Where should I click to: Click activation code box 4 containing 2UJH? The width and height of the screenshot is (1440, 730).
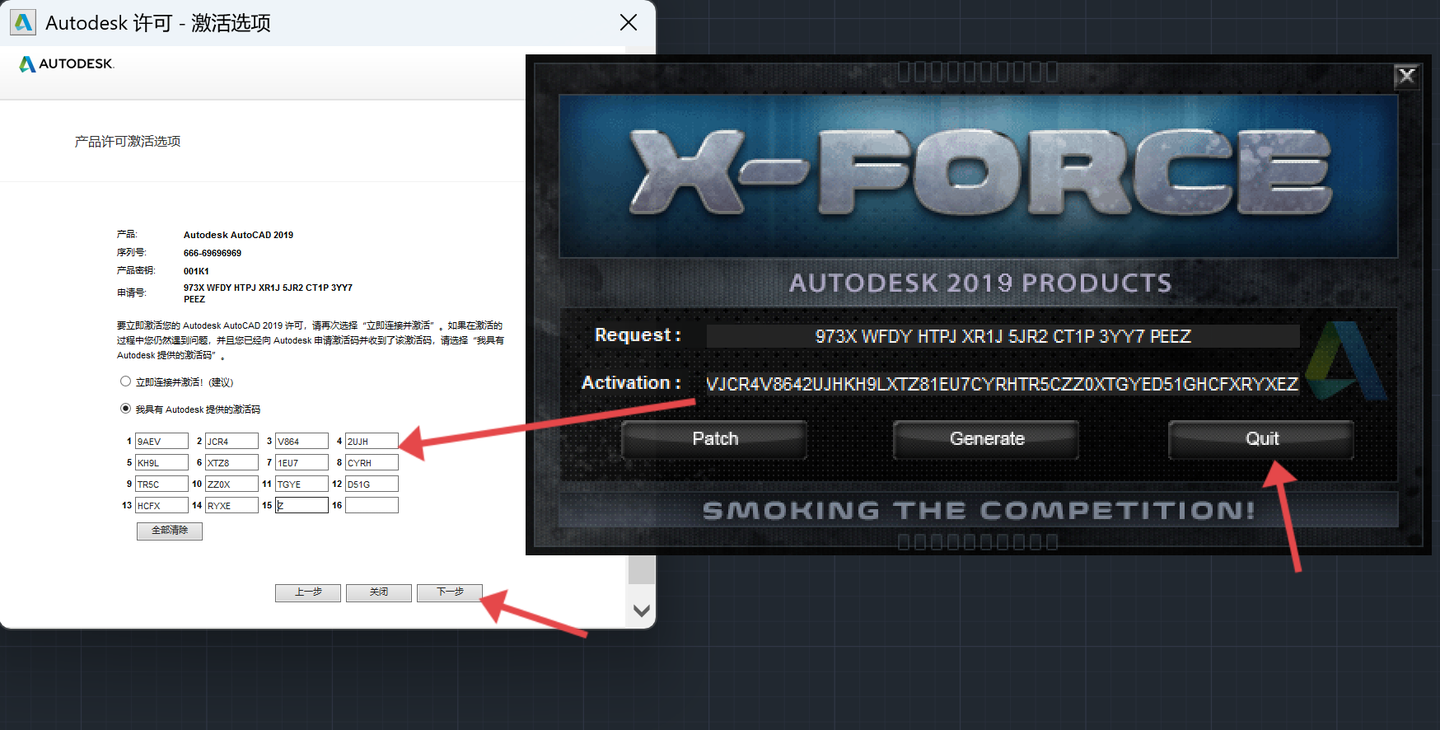click(372, 441)
